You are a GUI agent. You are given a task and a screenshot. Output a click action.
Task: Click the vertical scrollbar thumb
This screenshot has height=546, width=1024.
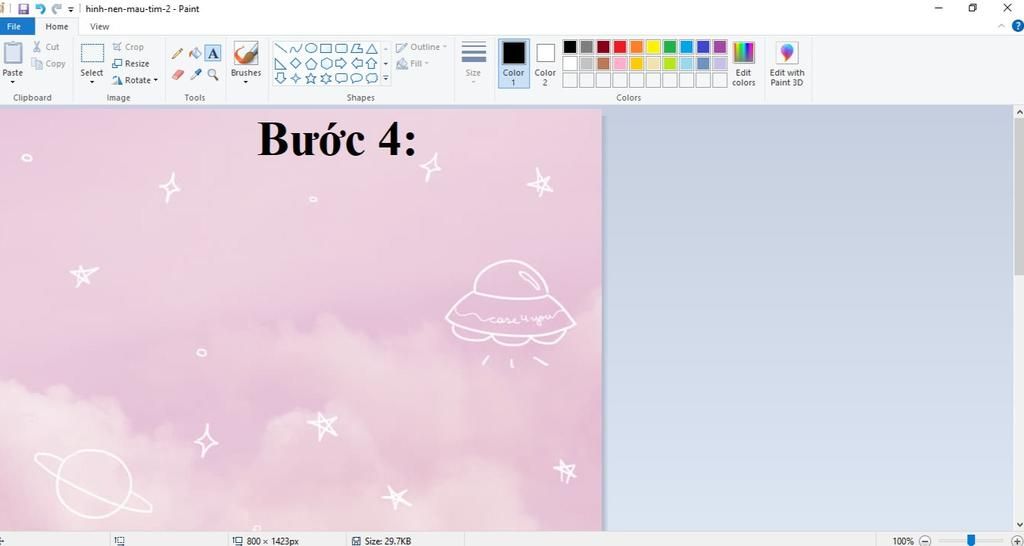pyautogui.click(x=1018, y=199)
